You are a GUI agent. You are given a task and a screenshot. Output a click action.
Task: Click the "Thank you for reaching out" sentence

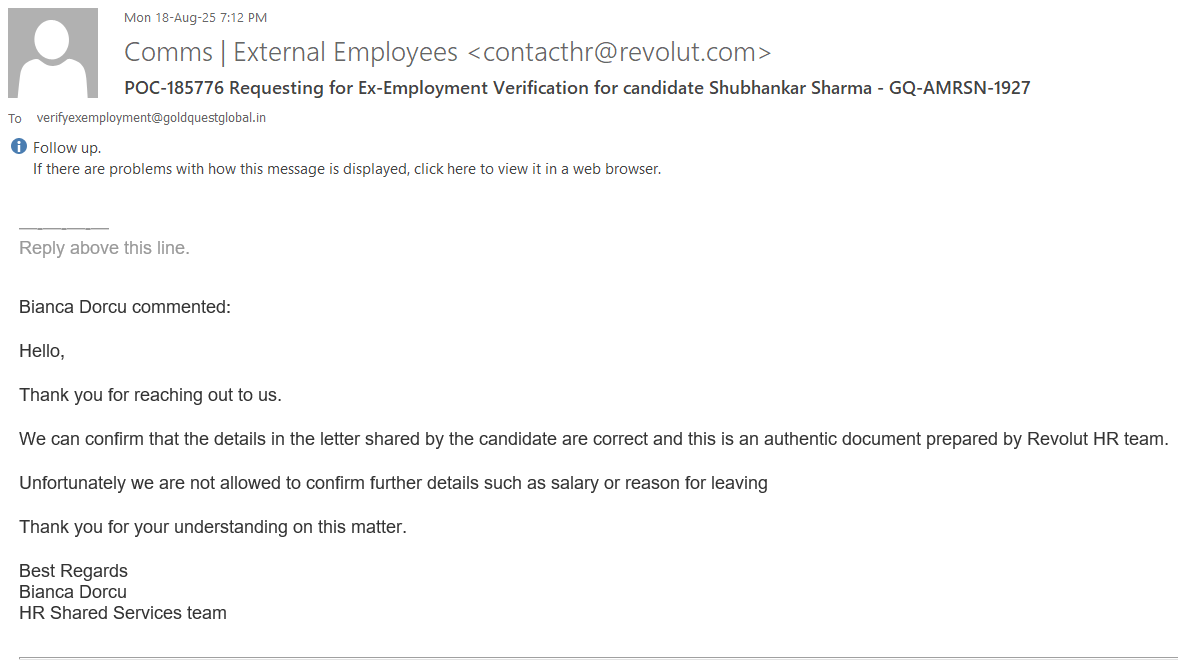point(150,395)
